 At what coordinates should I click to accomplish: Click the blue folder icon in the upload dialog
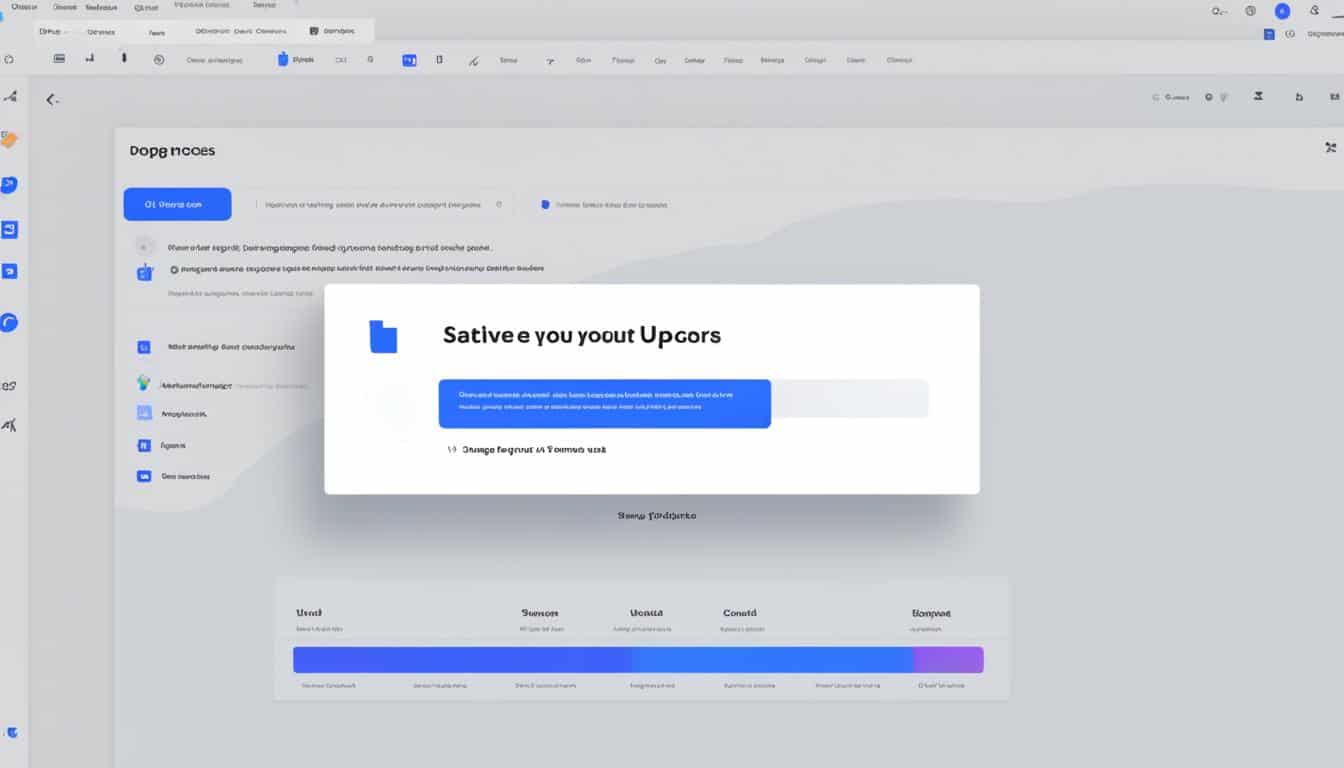(x=385, y=337)
